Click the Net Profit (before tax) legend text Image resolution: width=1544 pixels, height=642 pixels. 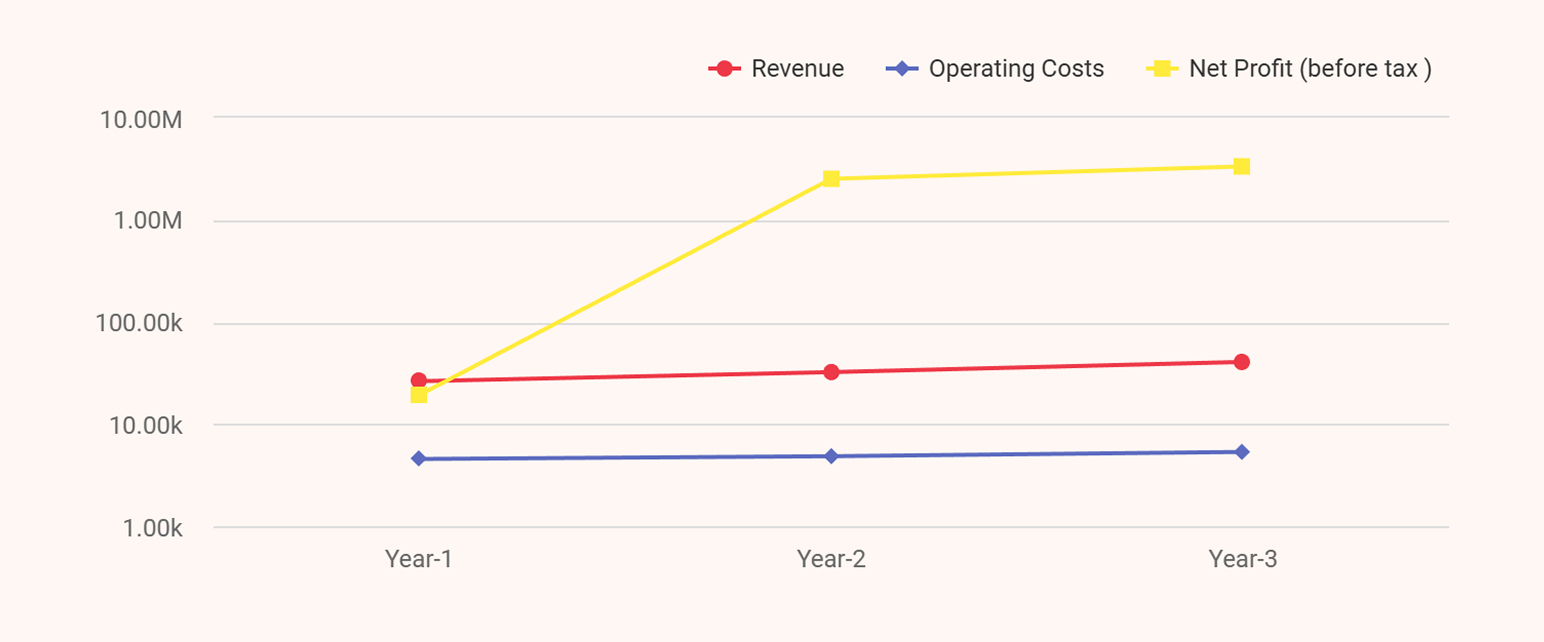pos(1309,68)
